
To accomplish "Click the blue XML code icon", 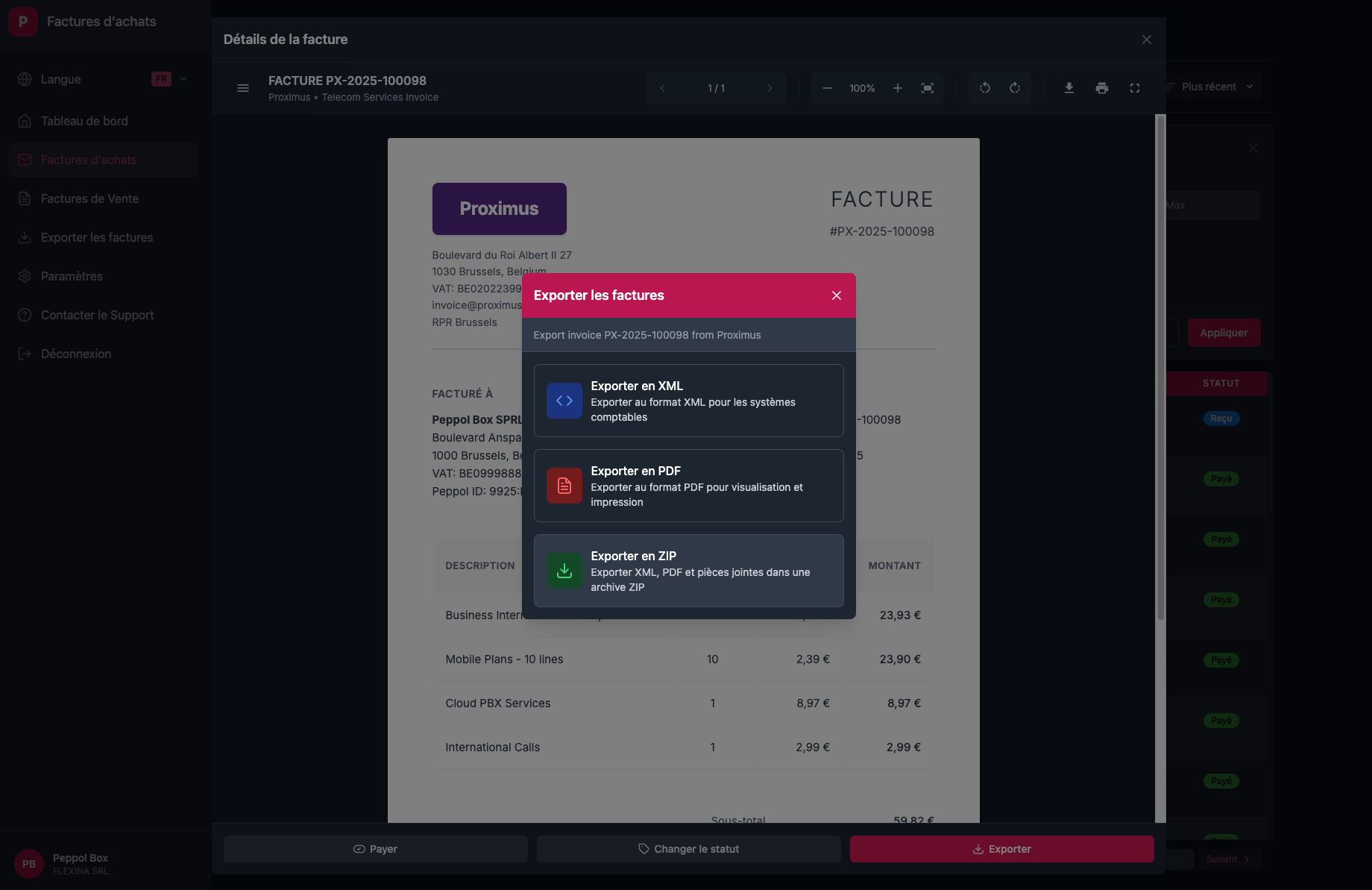I will tap(564, 401).
